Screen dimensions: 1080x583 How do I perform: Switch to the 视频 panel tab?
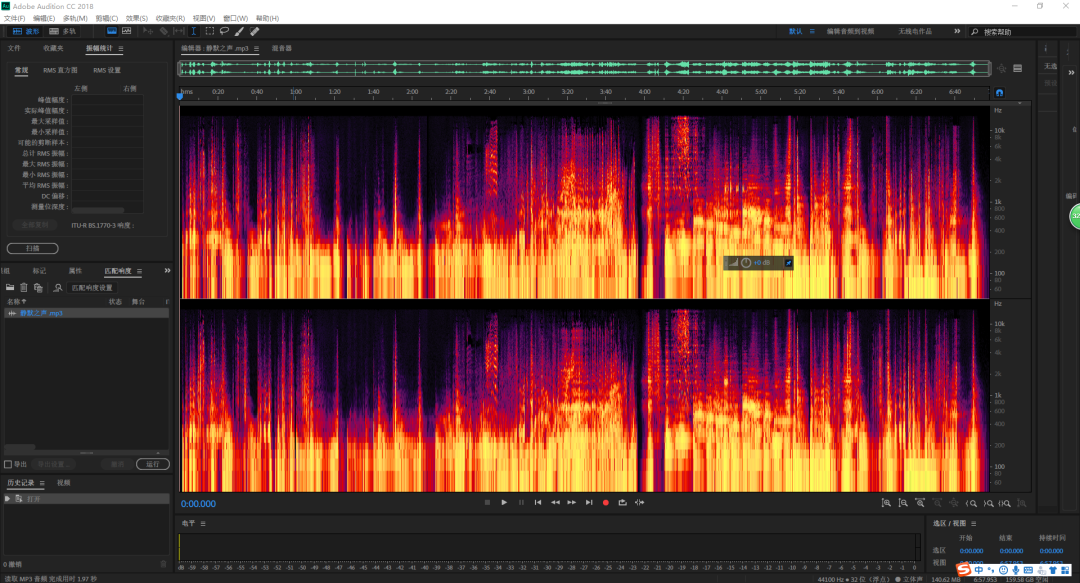coord(63,483)
